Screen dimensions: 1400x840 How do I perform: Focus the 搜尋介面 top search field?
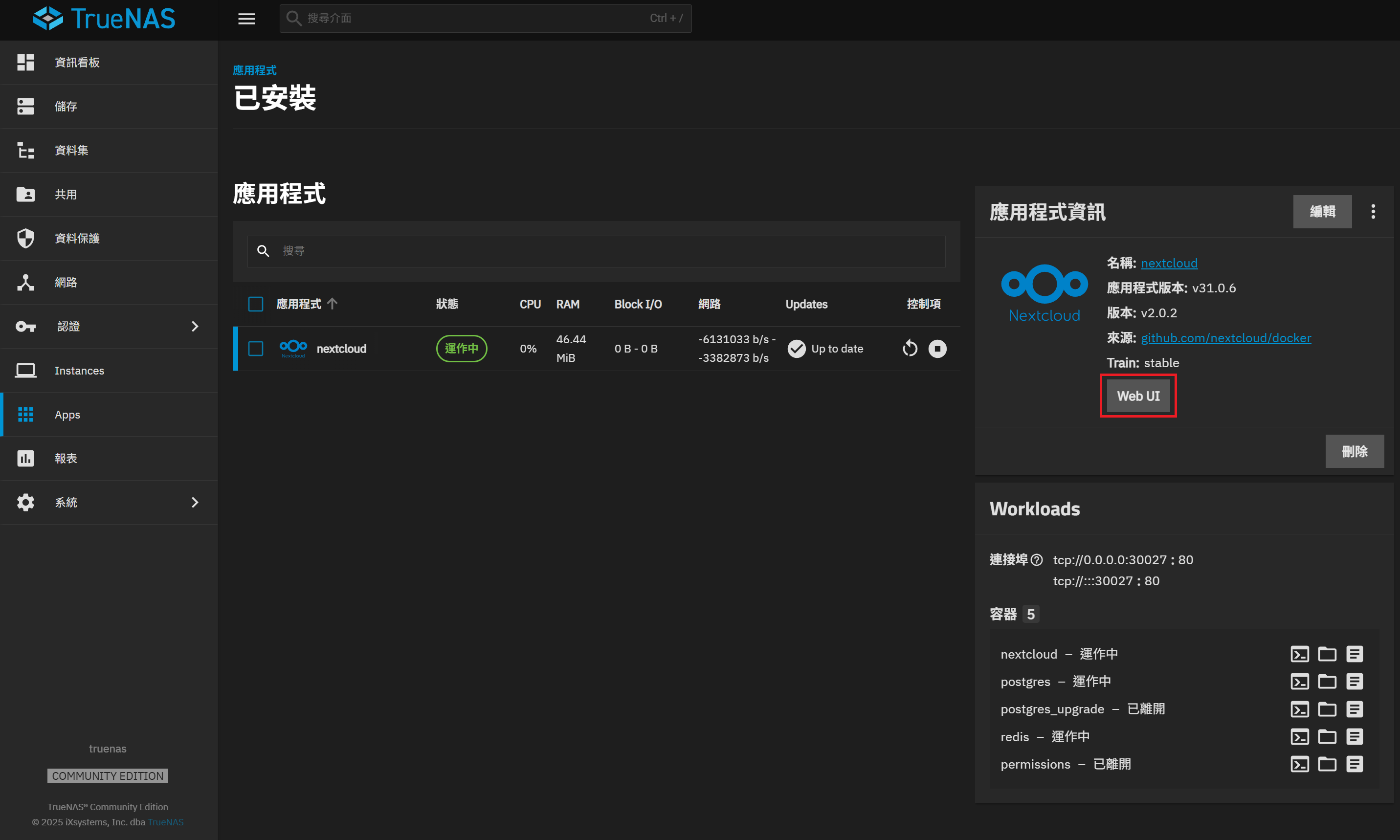[485, 19]
